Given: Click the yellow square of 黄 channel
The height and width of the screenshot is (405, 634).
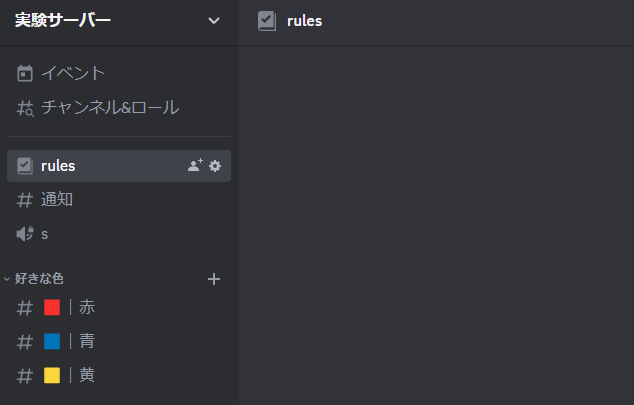Looking at the screenshot, I should (52, 375).
